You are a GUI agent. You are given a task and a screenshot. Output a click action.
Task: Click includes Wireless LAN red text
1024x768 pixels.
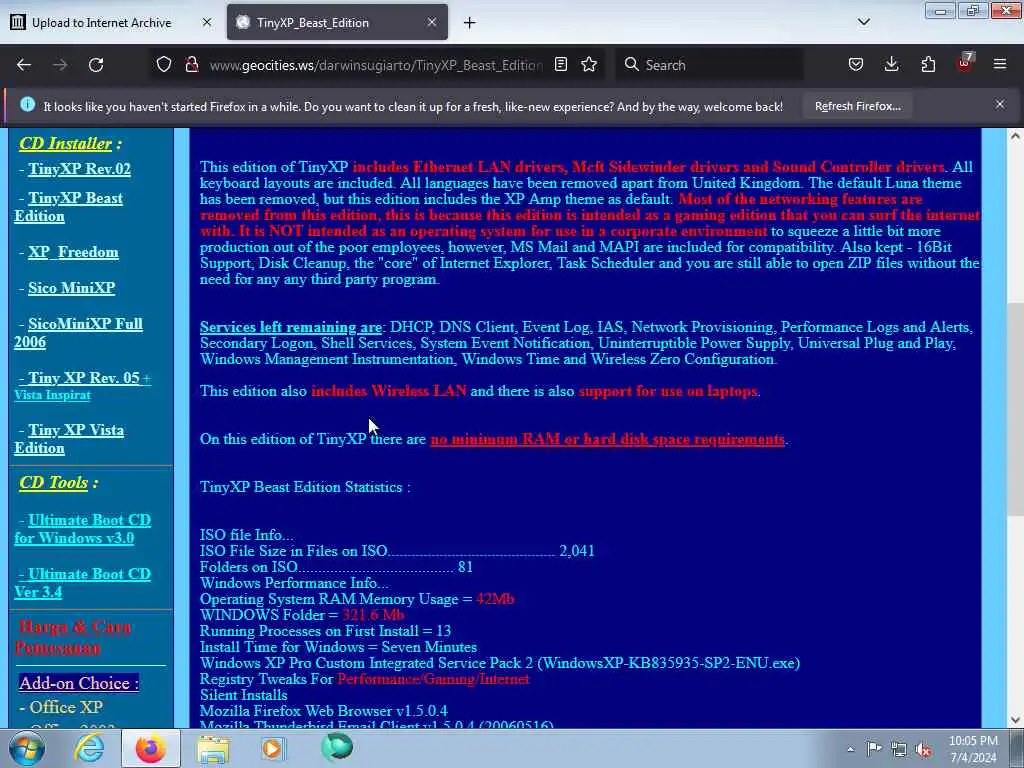point(389,391)
